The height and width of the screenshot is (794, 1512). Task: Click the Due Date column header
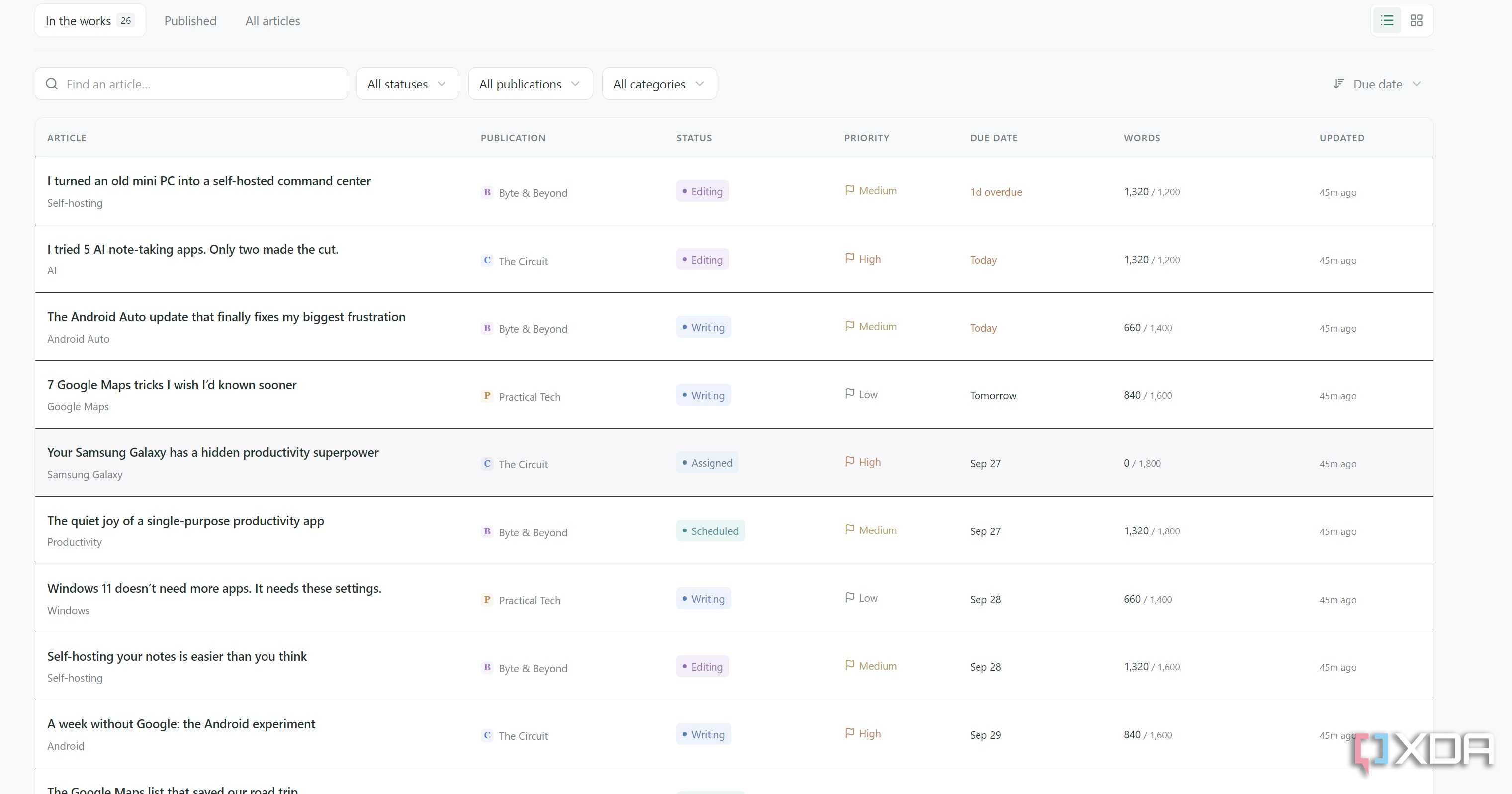(994, 138)
